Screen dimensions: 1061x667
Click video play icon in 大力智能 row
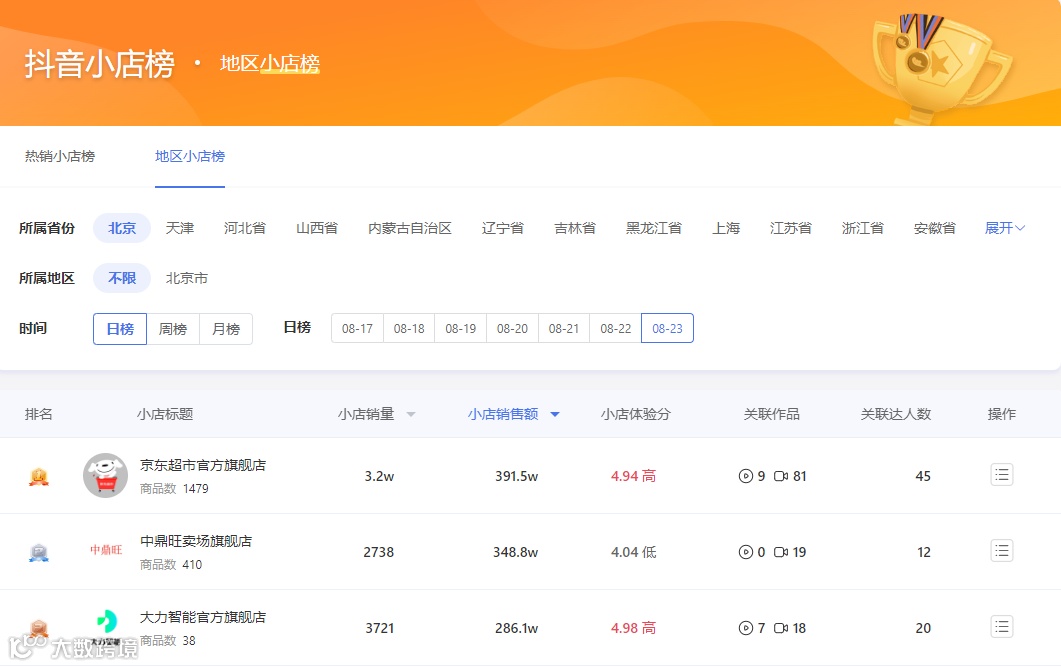(x=745, y=628)
